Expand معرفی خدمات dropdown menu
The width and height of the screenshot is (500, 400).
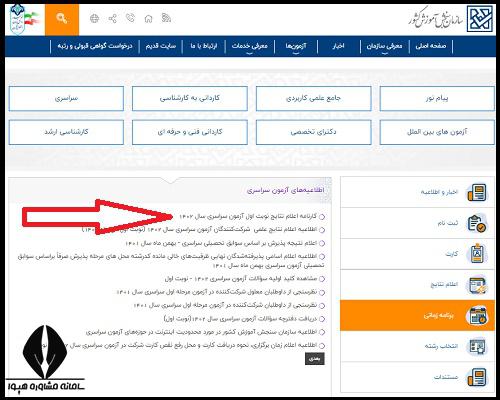click(x=250, y=46)
